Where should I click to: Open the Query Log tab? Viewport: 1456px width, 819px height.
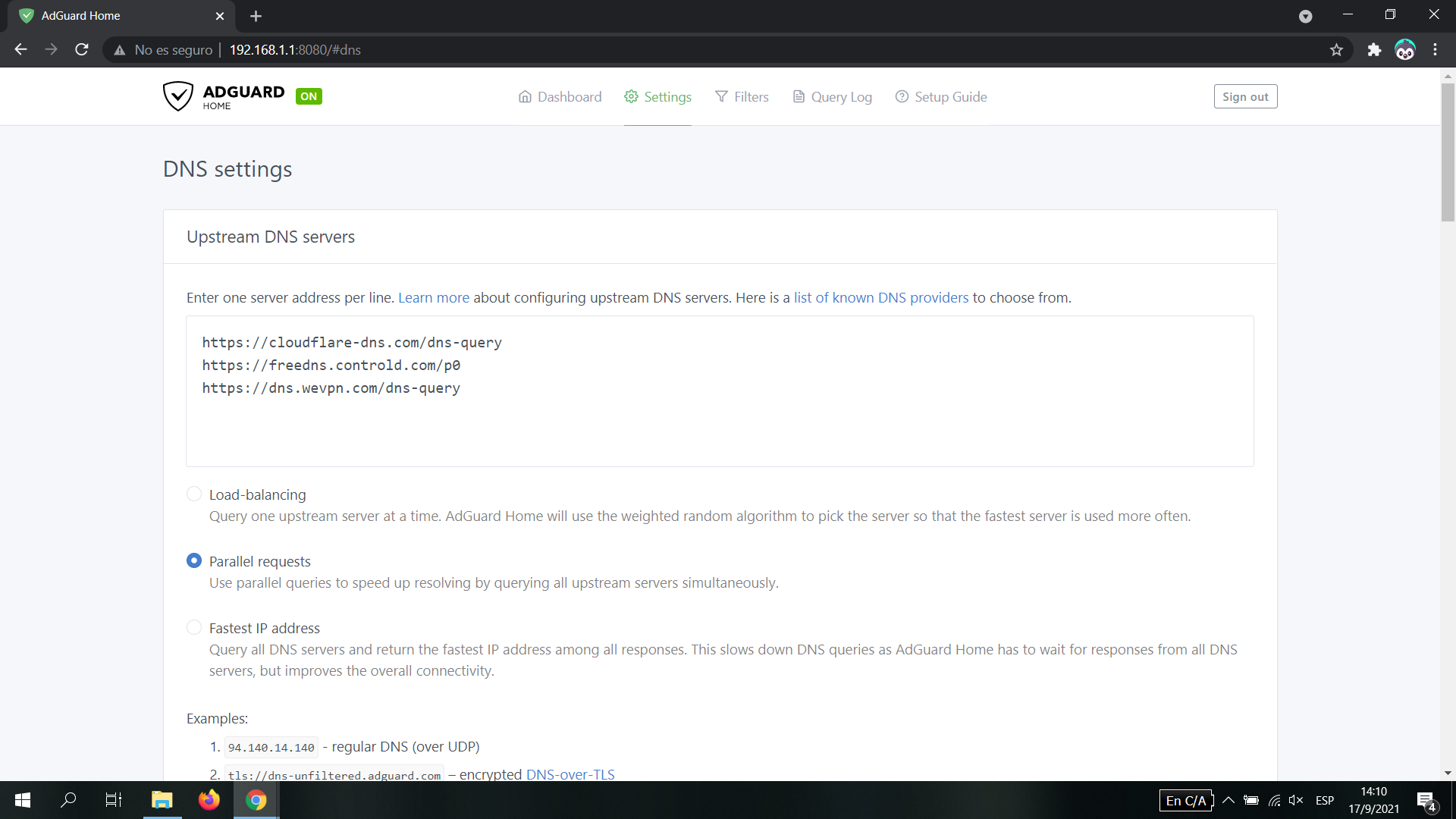coord(832,97)
